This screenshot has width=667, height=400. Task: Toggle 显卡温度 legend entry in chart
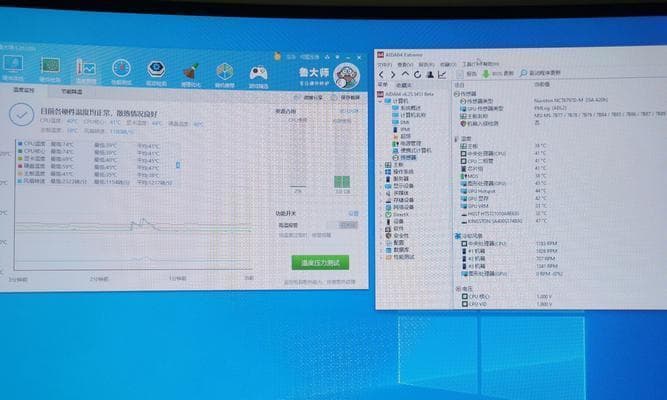(x=32, y=159)
